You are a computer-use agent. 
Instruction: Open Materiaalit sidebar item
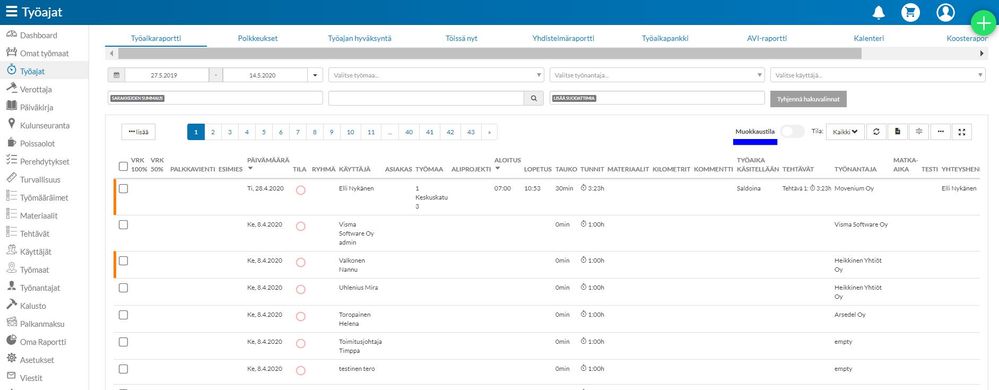(39, 215)
